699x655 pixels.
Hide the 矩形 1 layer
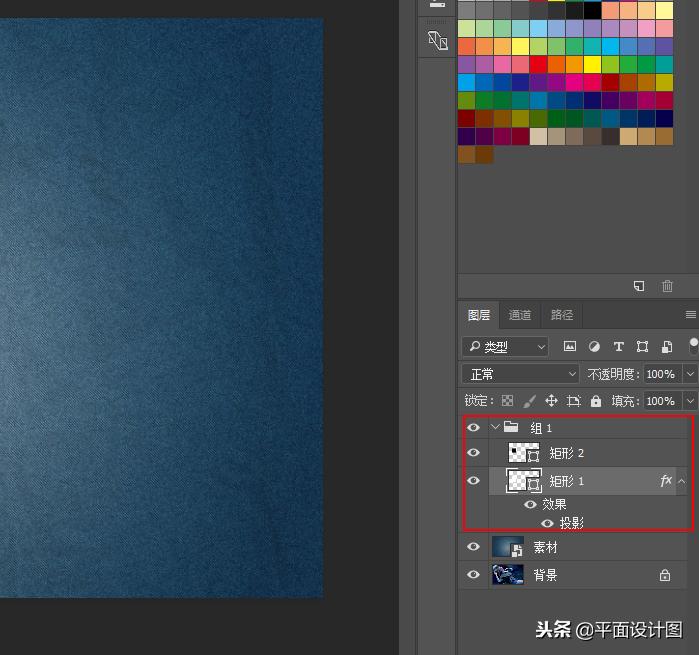(473, 481)
